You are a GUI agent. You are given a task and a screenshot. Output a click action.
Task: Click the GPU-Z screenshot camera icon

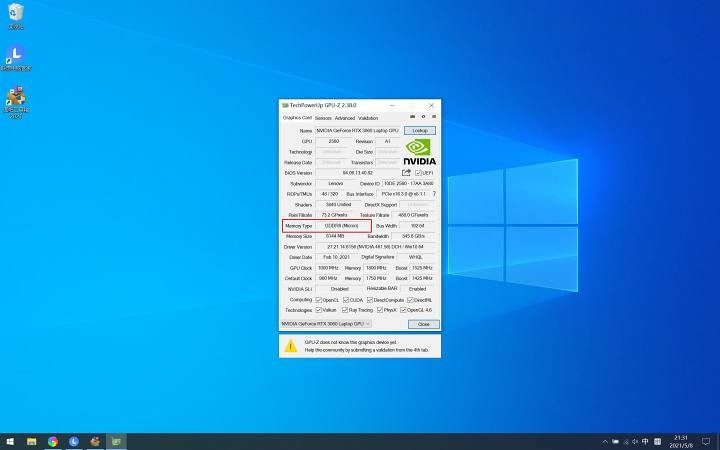[x=412, y=117]
